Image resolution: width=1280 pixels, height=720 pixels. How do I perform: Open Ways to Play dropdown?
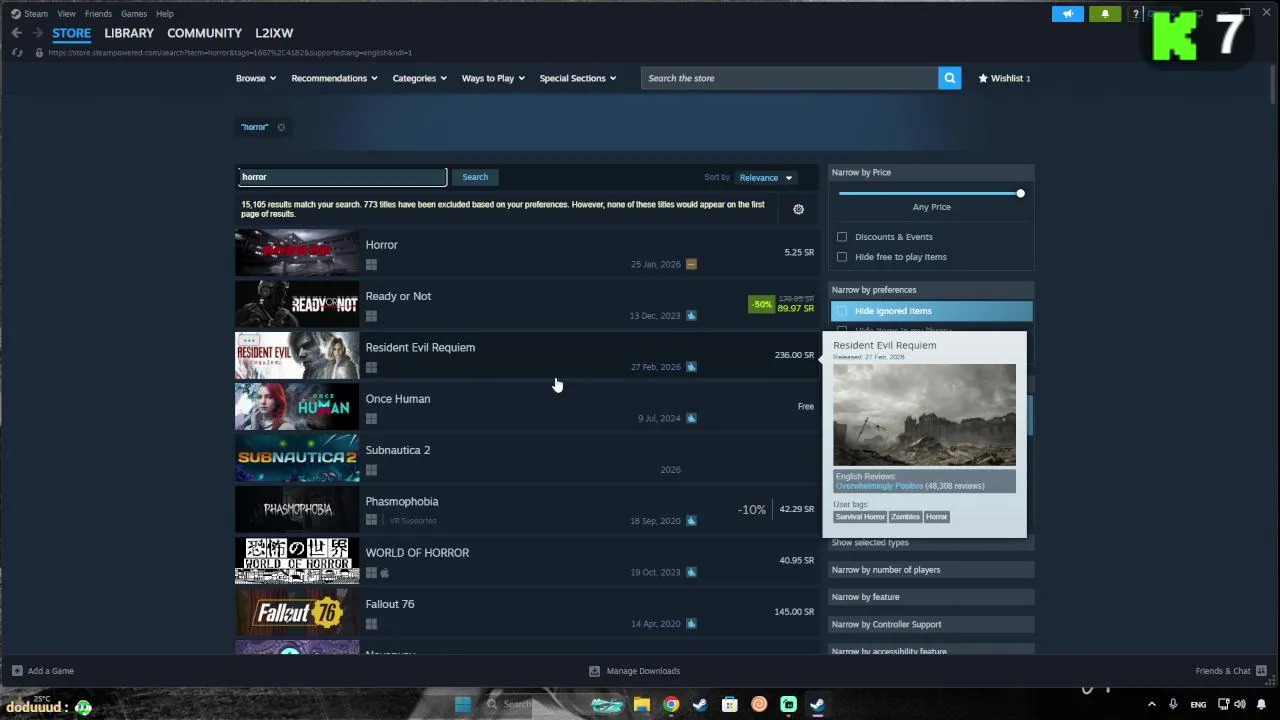click(x=493, y=78)
